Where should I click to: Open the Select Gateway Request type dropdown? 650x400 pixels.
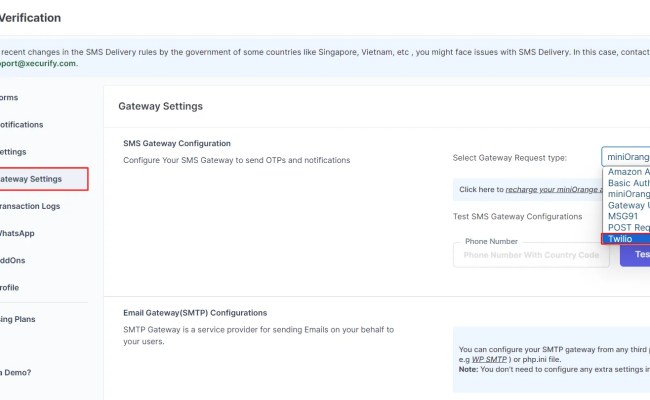point(626,157)
